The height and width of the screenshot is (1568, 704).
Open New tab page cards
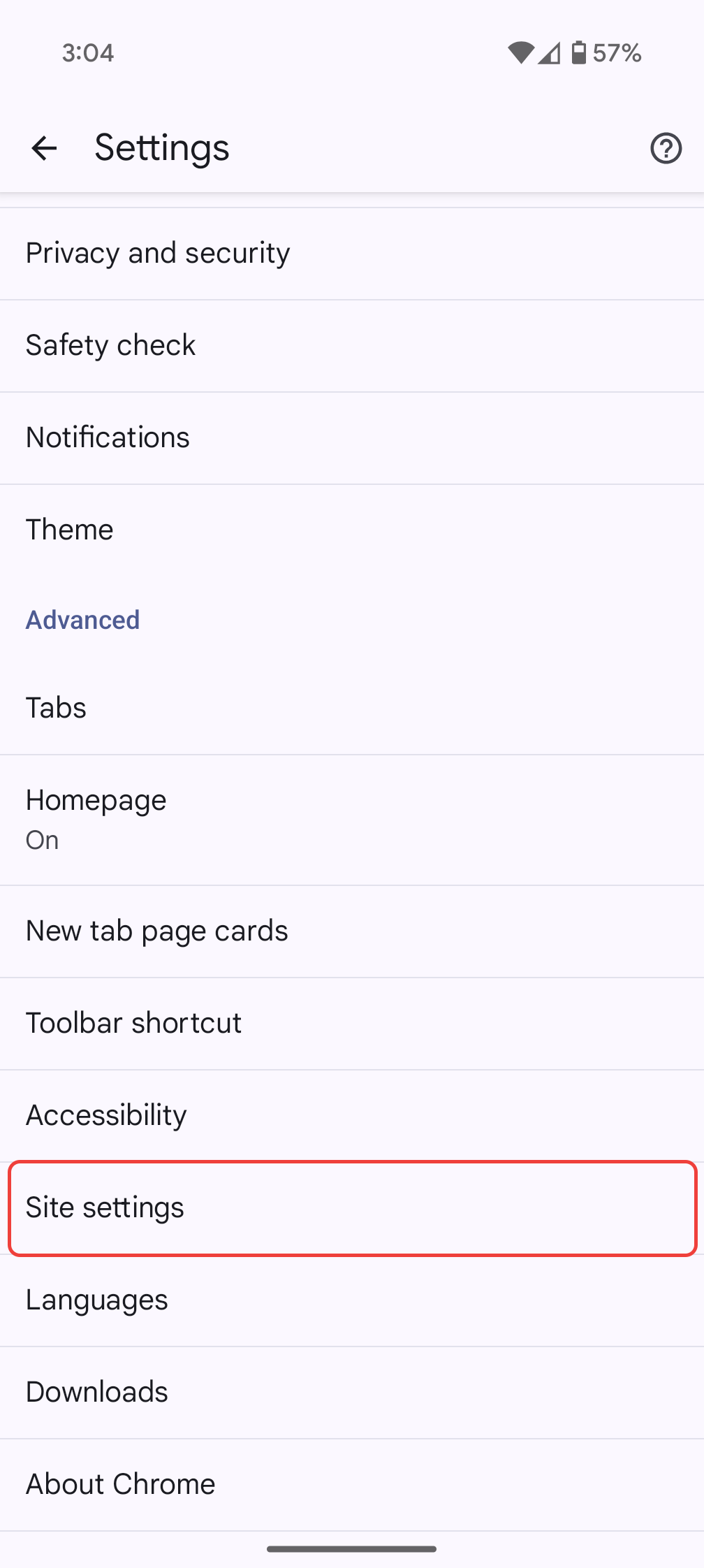pos(352,931)
